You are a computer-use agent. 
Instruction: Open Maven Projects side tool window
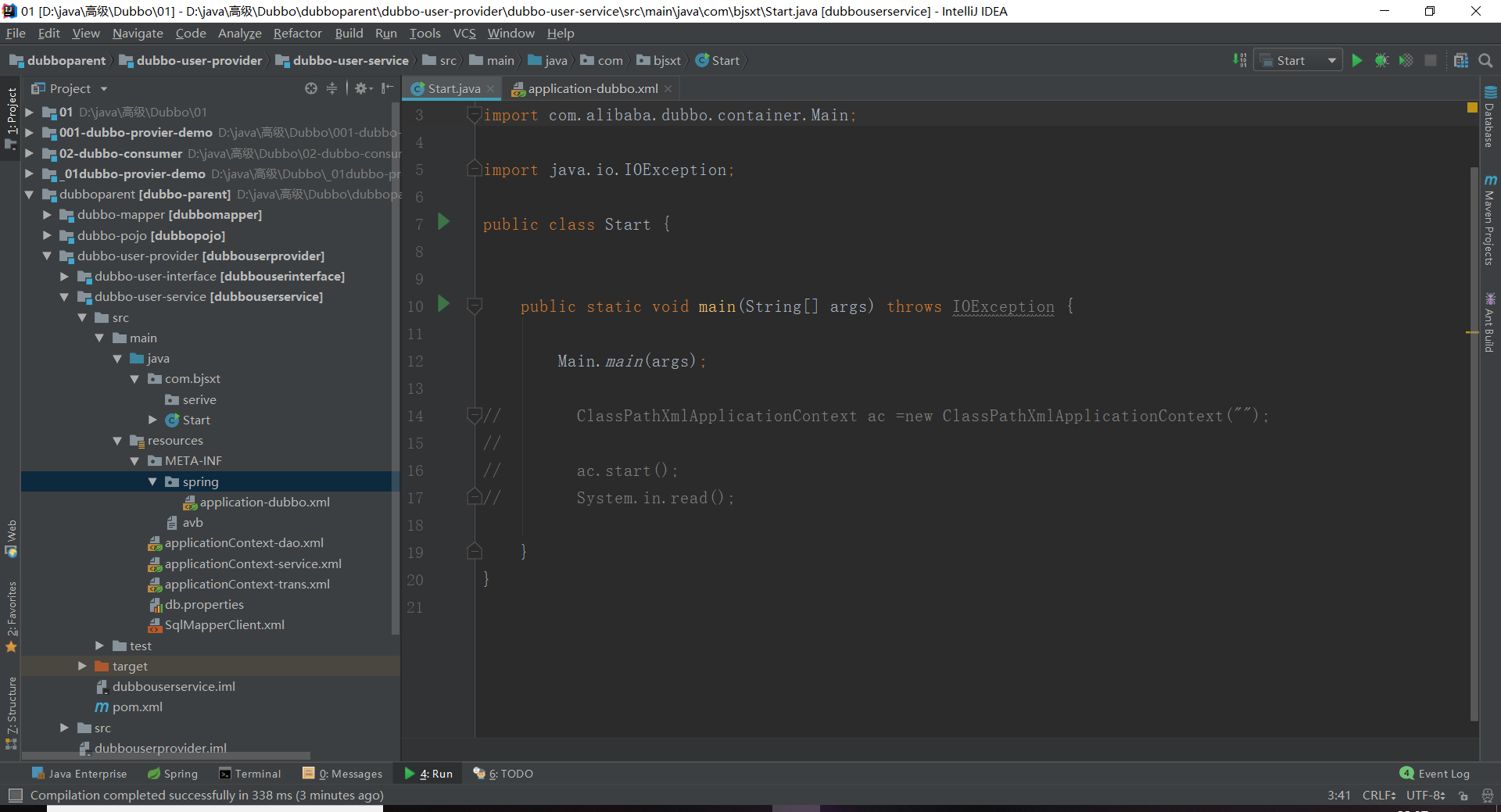pyautogui.click(x=1490, y=220)
